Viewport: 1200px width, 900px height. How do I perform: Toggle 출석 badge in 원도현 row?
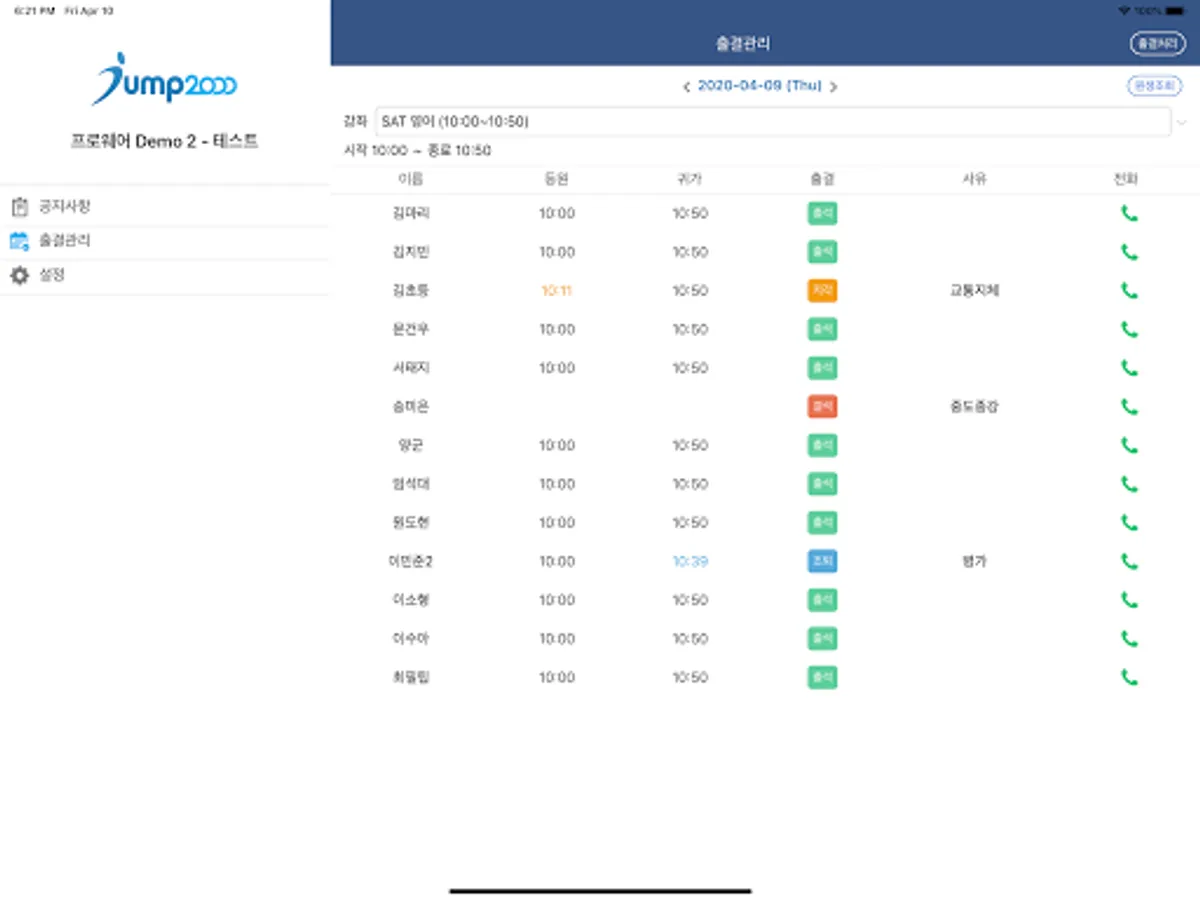pos(822,523)
